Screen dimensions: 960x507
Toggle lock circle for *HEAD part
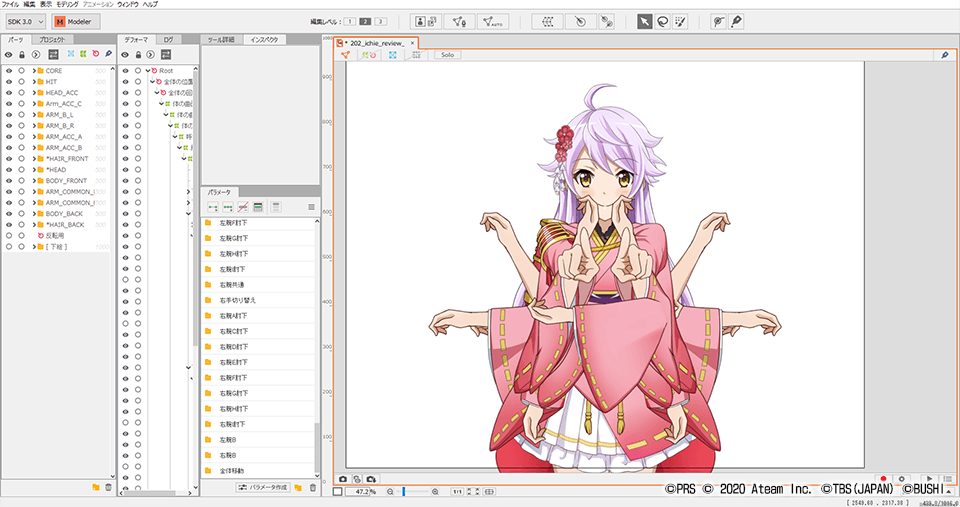tap(22, 170)
